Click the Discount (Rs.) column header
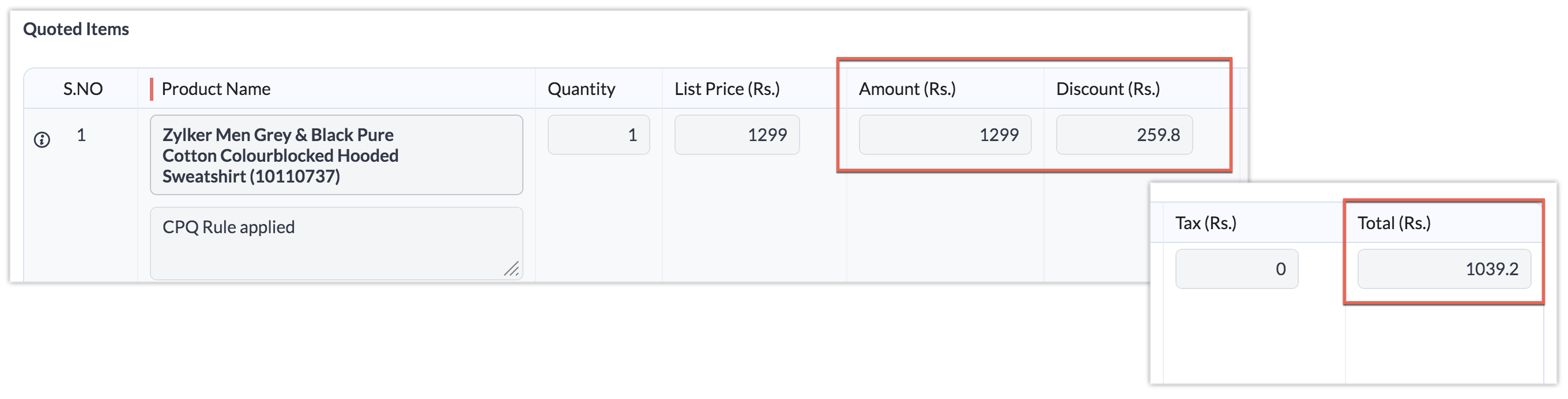Viewport: 1568px width, 399px height. tap(1108, 89)
